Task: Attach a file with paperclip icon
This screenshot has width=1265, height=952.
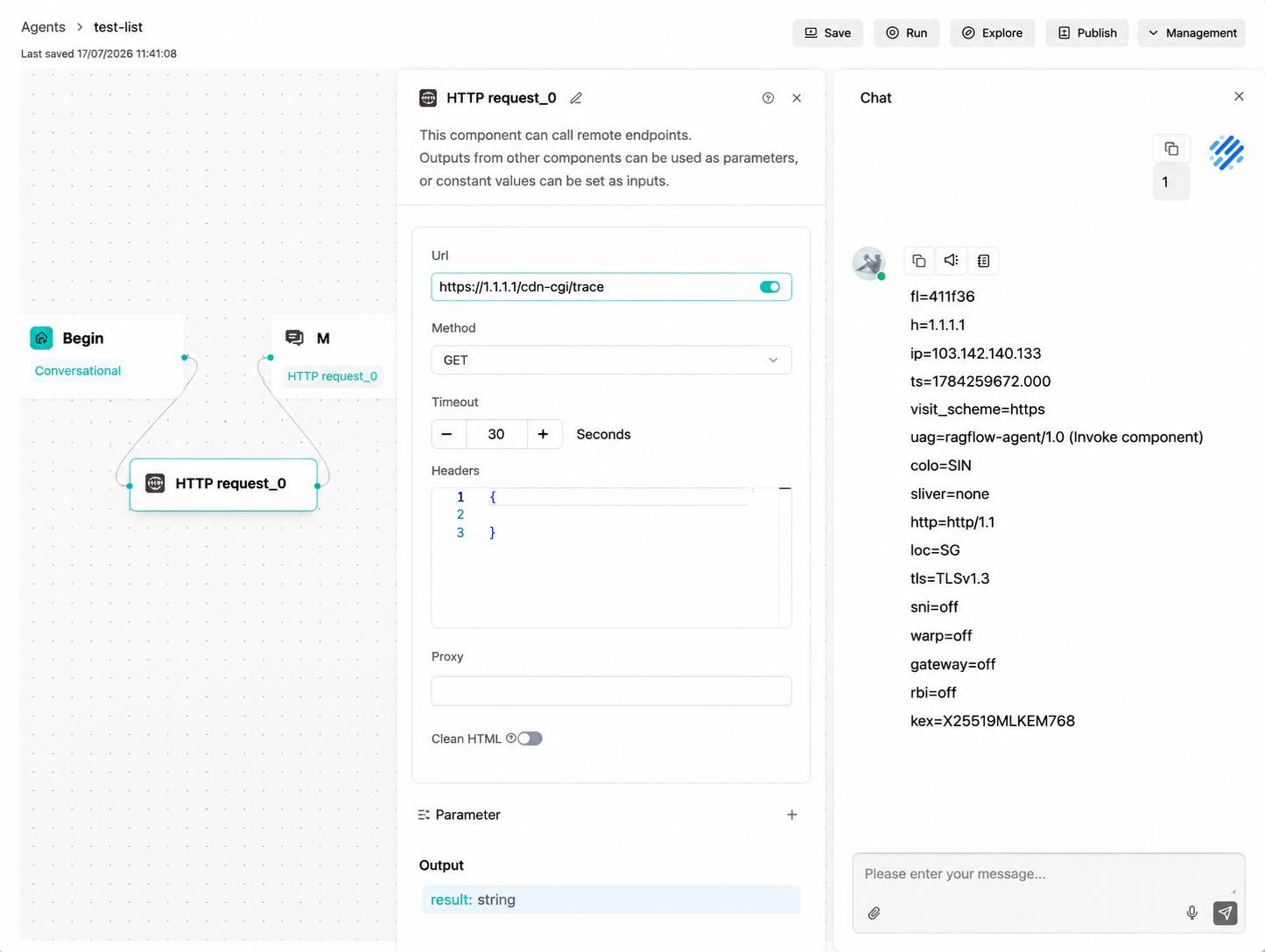Action: pos(874,913)
